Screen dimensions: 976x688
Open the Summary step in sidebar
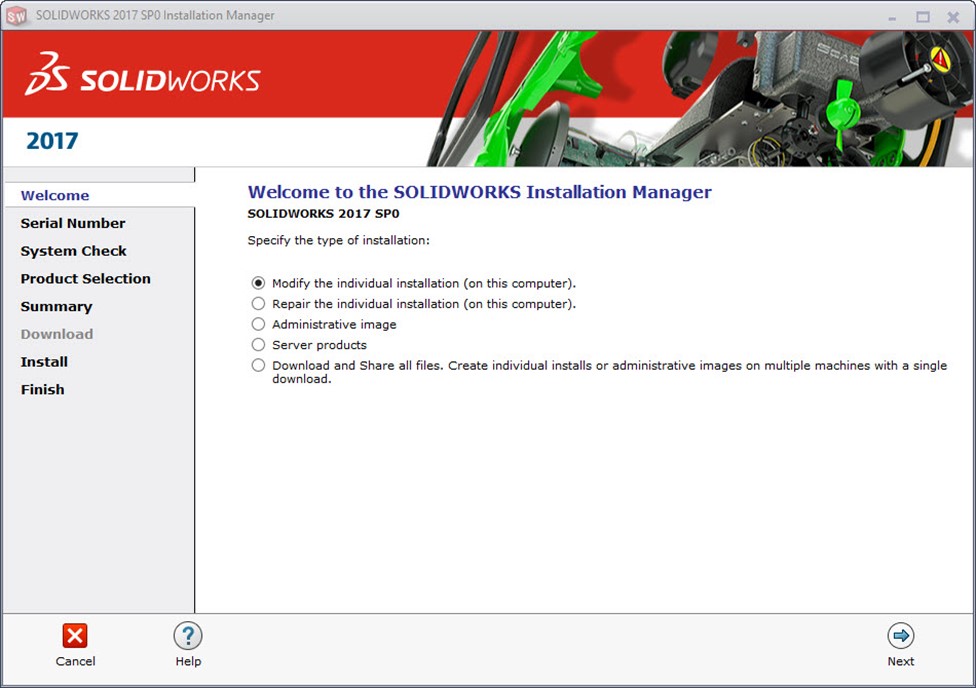click(56, 307)
